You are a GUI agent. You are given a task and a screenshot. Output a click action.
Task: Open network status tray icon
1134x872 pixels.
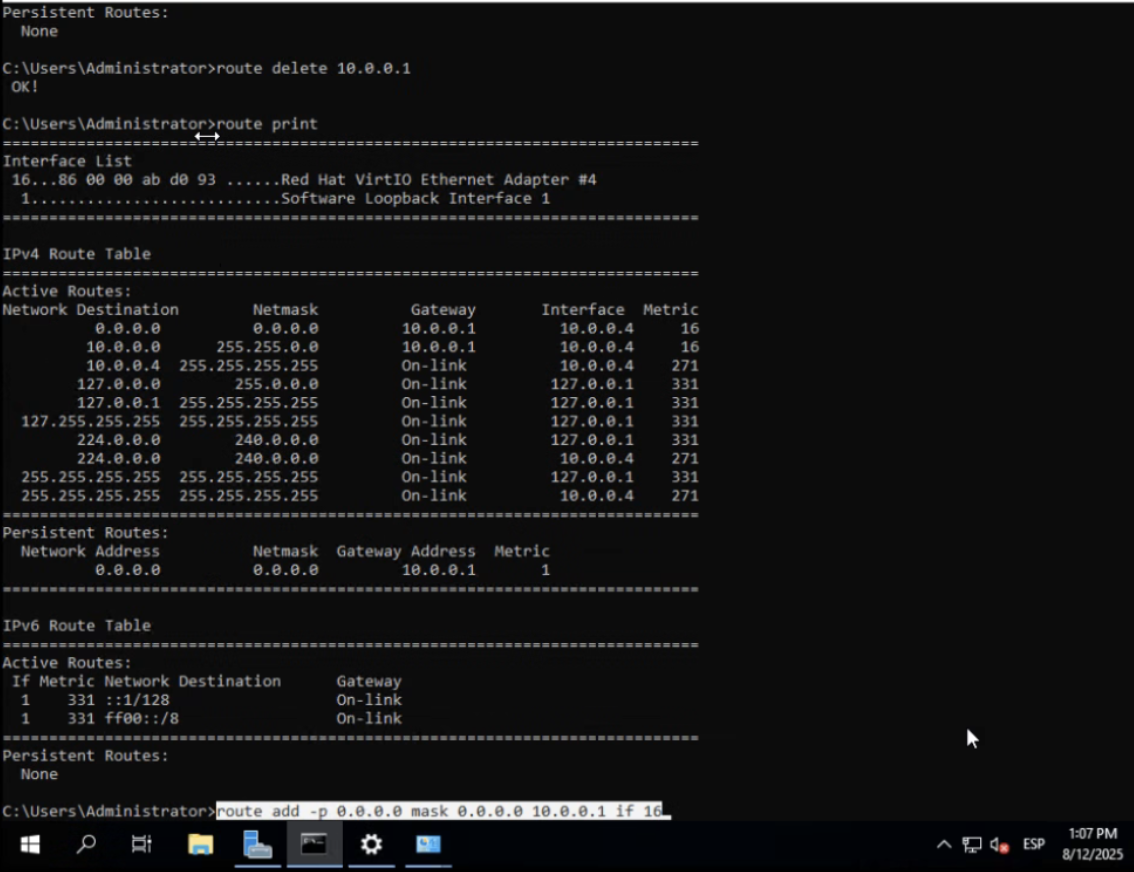[x=971, y=845]
